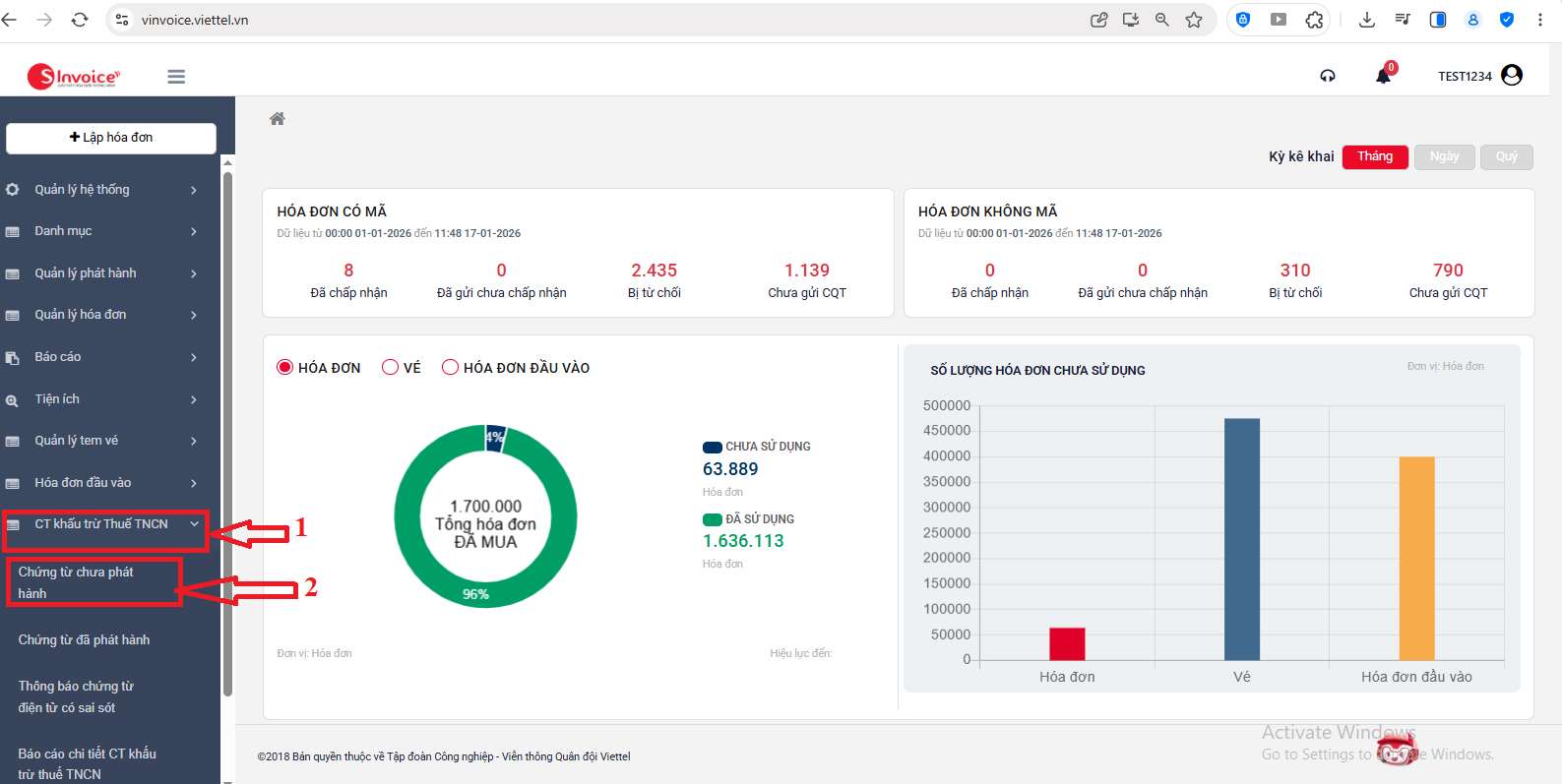Open the browser three-dot menu
Screen dimensions: 1562x784
[x=1540, y=20]
